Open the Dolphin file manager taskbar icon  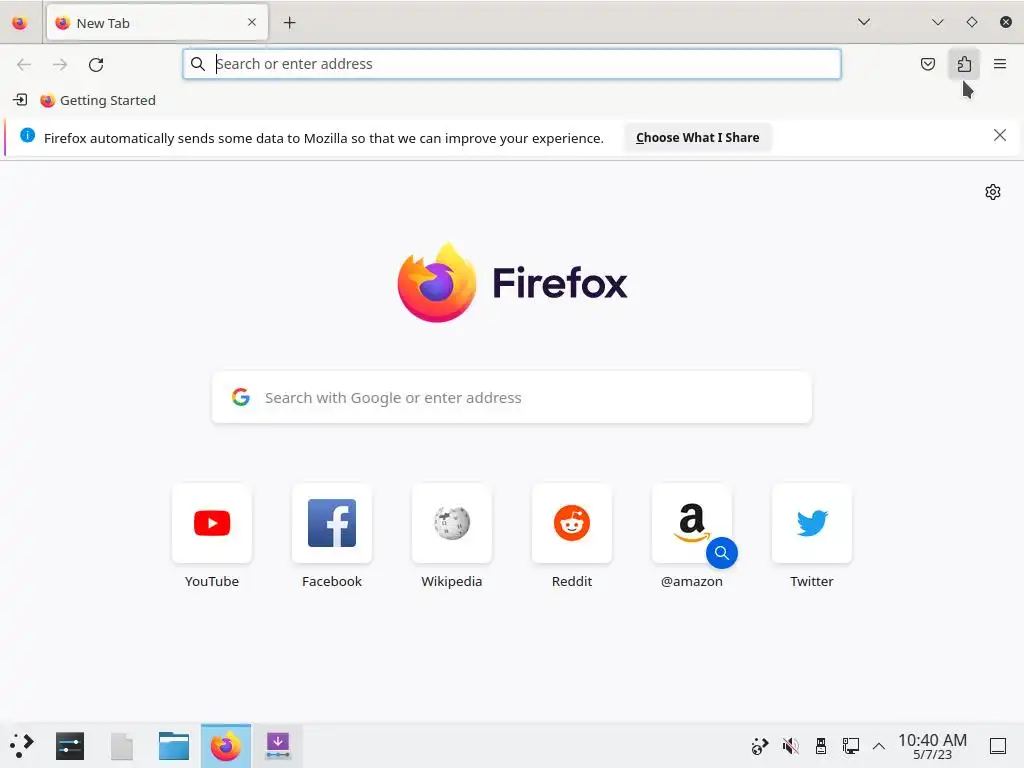(x=174, y=746)
